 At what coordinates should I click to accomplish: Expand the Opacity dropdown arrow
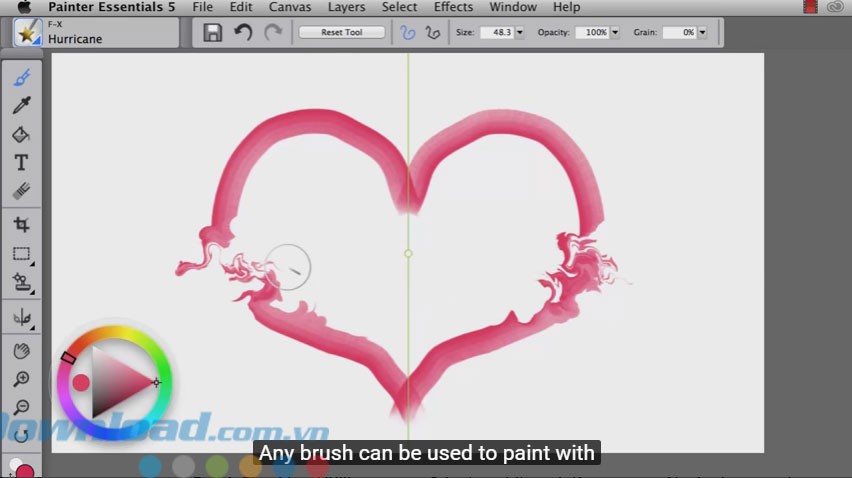(614, 32)
